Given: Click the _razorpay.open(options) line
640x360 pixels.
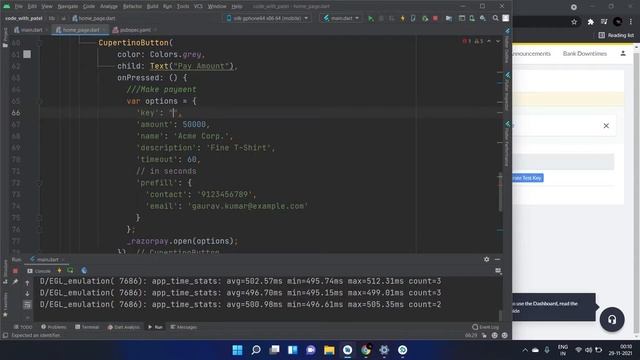Looking at the screenshot, I should click(182, 241).
